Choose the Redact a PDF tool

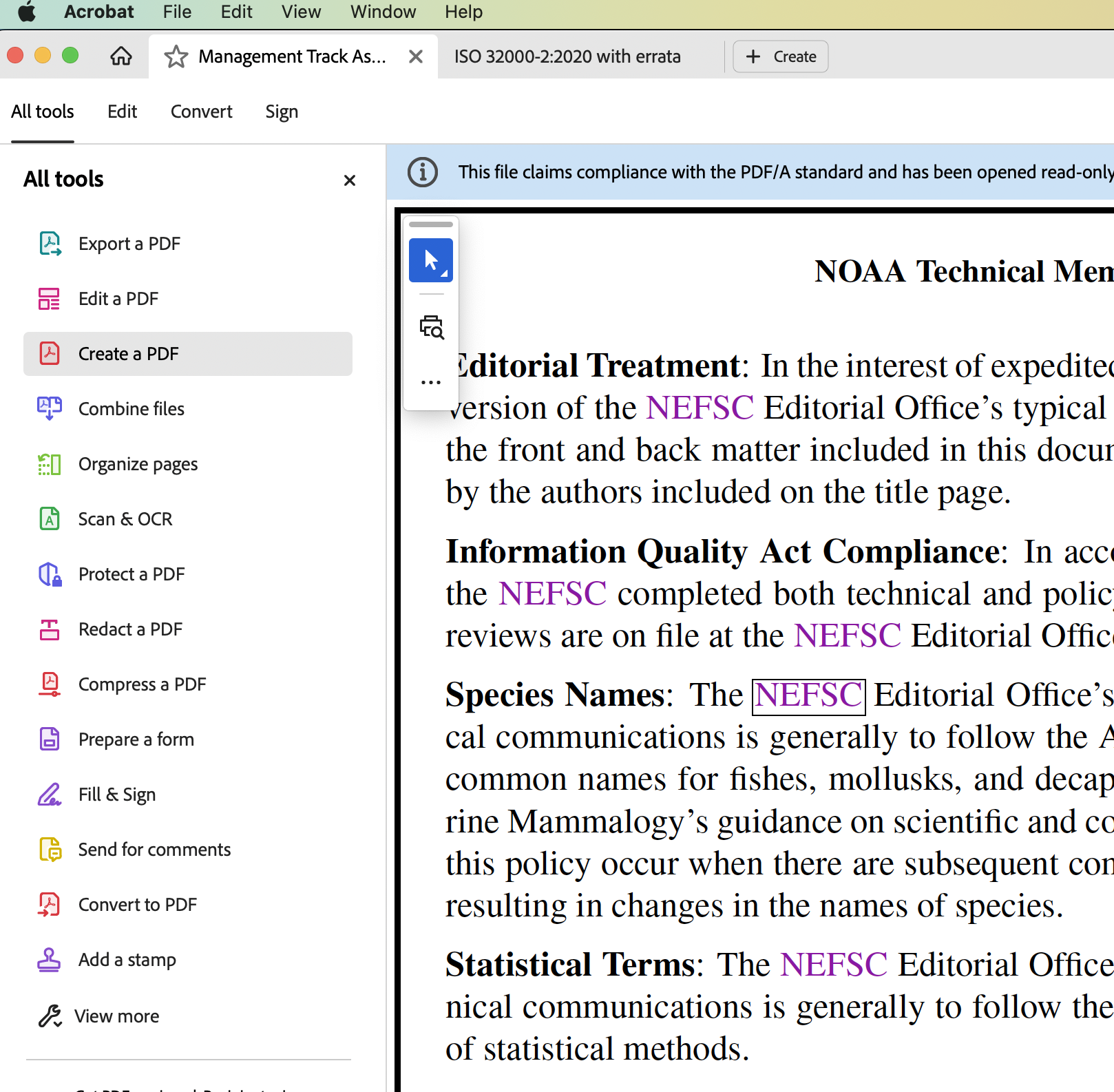click(x=130, y=629)
